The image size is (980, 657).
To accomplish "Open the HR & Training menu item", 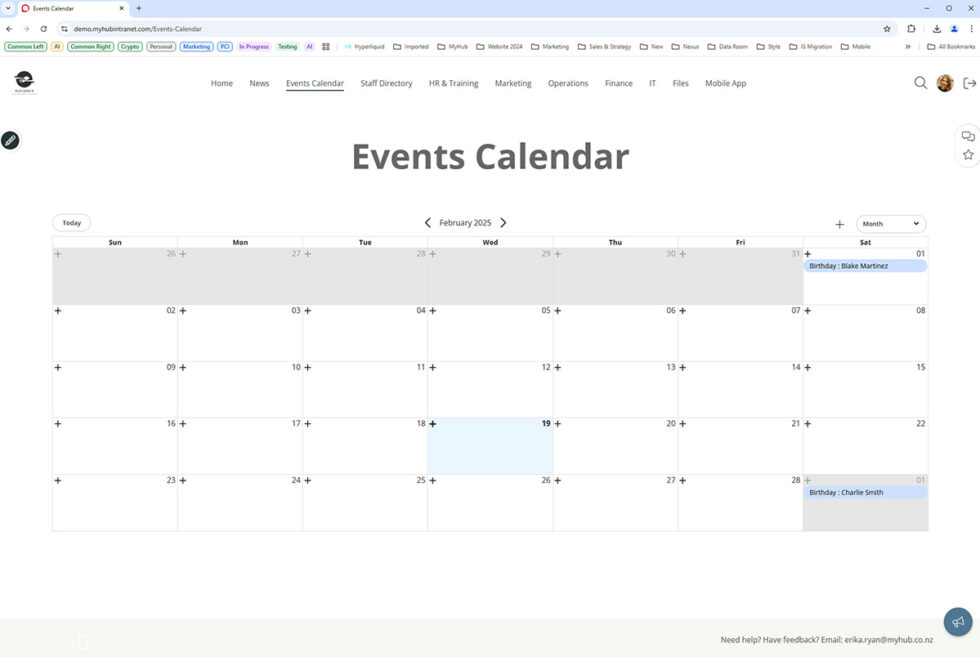I will pyautogui.click(x=453, y=83).
